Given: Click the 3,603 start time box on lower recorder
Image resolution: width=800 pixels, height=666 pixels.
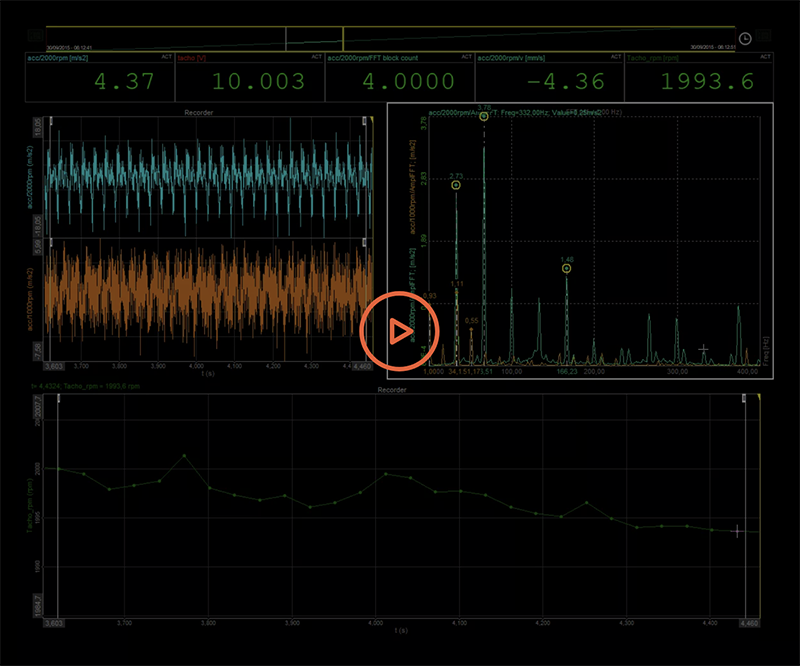Looking at the screenshot, I should pos(57,622).
